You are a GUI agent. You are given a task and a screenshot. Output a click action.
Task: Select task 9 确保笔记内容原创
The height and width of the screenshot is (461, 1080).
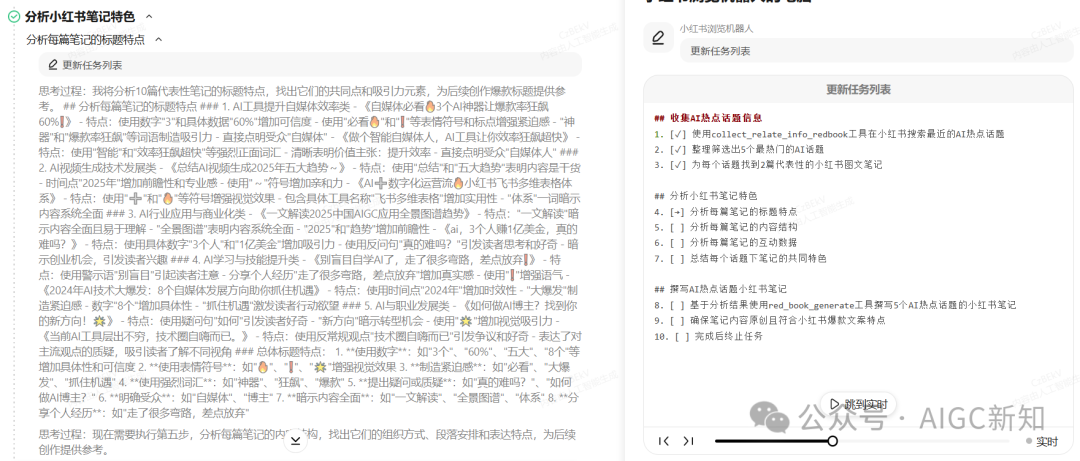(771, 320)
